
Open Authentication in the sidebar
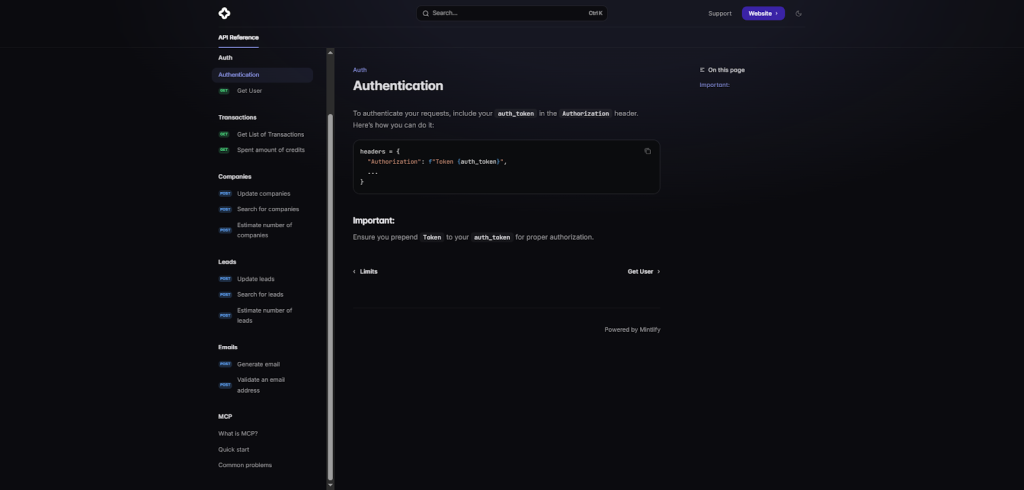pos(239,75)
